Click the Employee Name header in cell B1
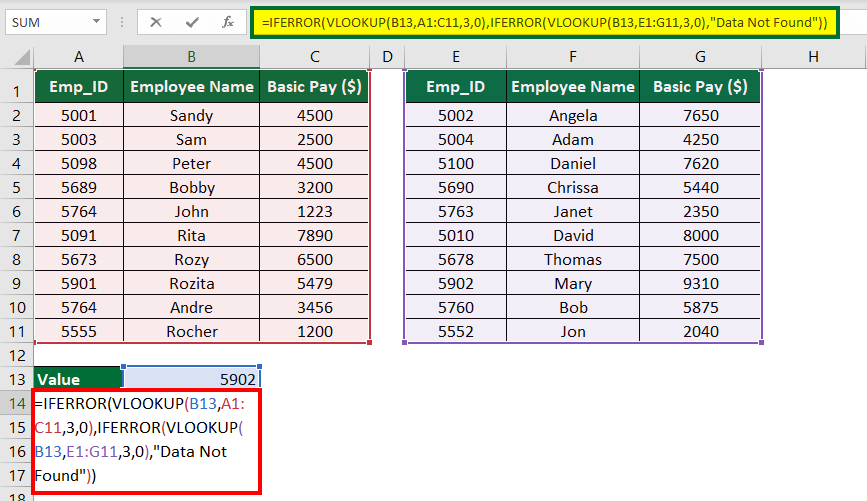867x501 pixels. coord(191,87)
